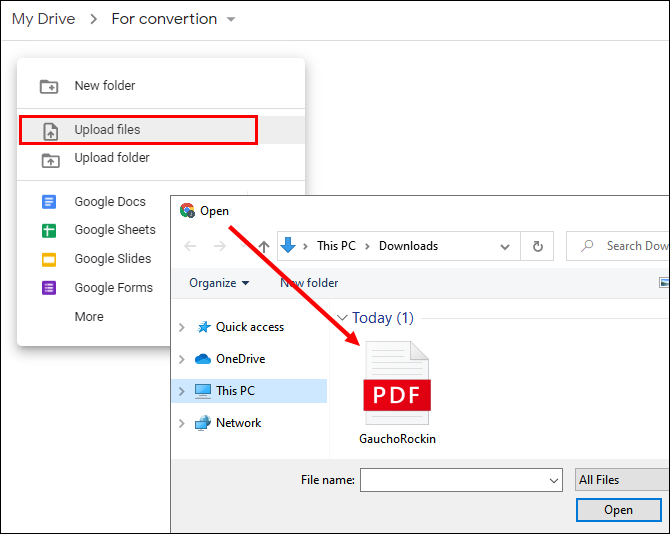The width and height of the screenshot is (670, 534).
Task: Open the For convertion folder dropdown
Action: (x=231, y=19)
